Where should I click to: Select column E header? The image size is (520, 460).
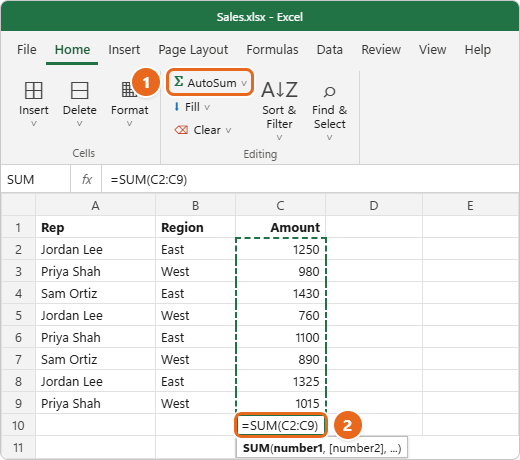pos(470,205)
